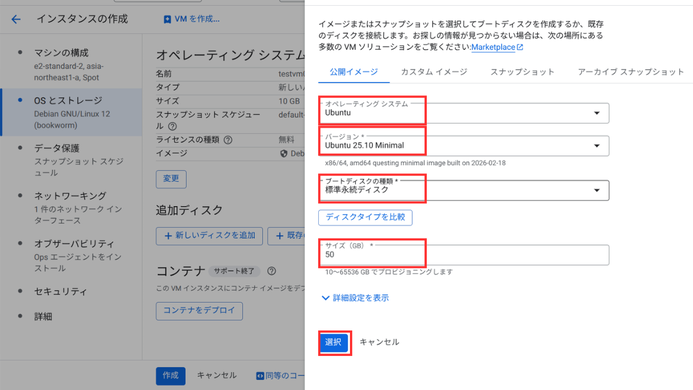Viewport: 693px width, 390px height.
Task: Open バージョン dropdown showing Ubuntu 25.10 Minimal
Action: [464, 145]
